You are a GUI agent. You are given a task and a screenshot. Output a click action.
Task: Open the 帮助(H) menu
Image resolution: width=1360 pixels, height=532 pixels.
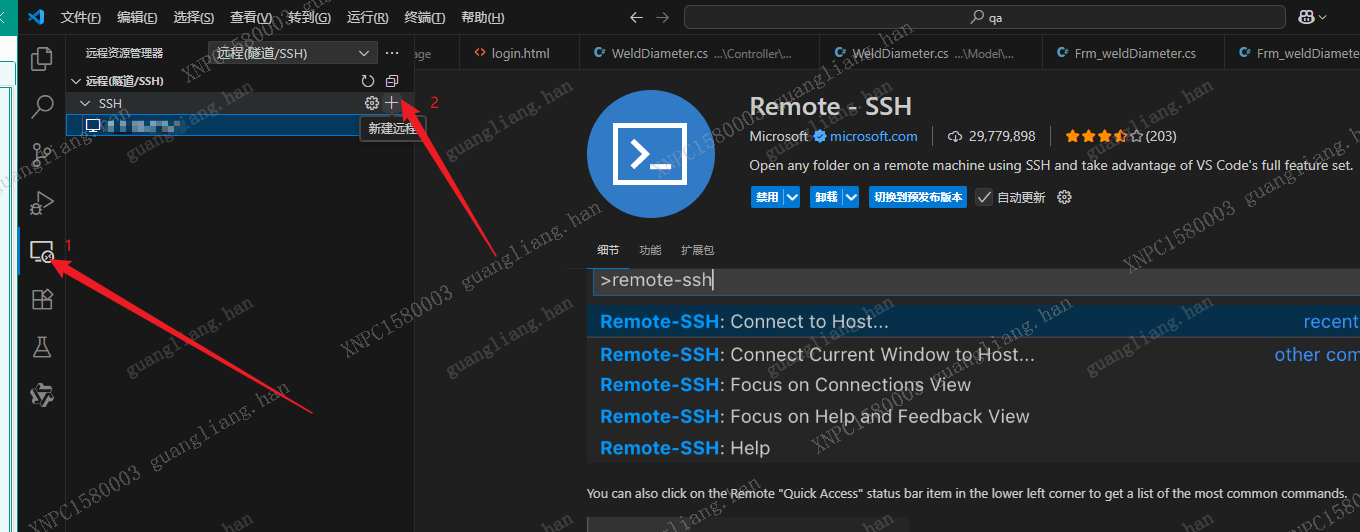pos(483,17)
